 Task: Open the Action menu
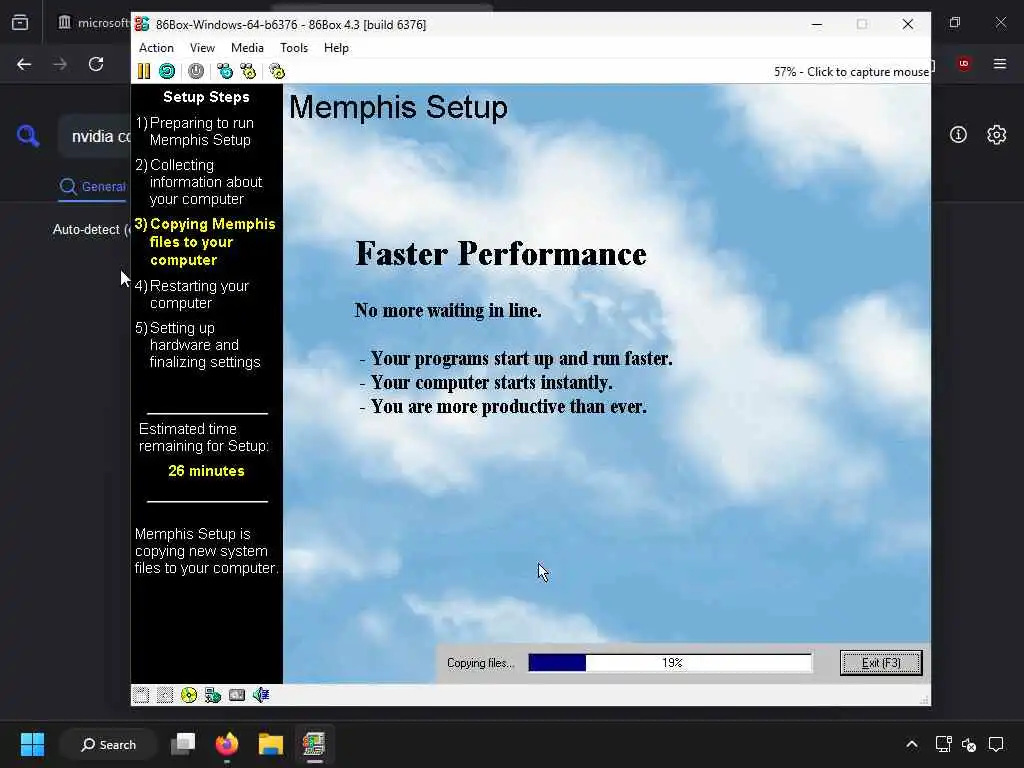(156, 48)
